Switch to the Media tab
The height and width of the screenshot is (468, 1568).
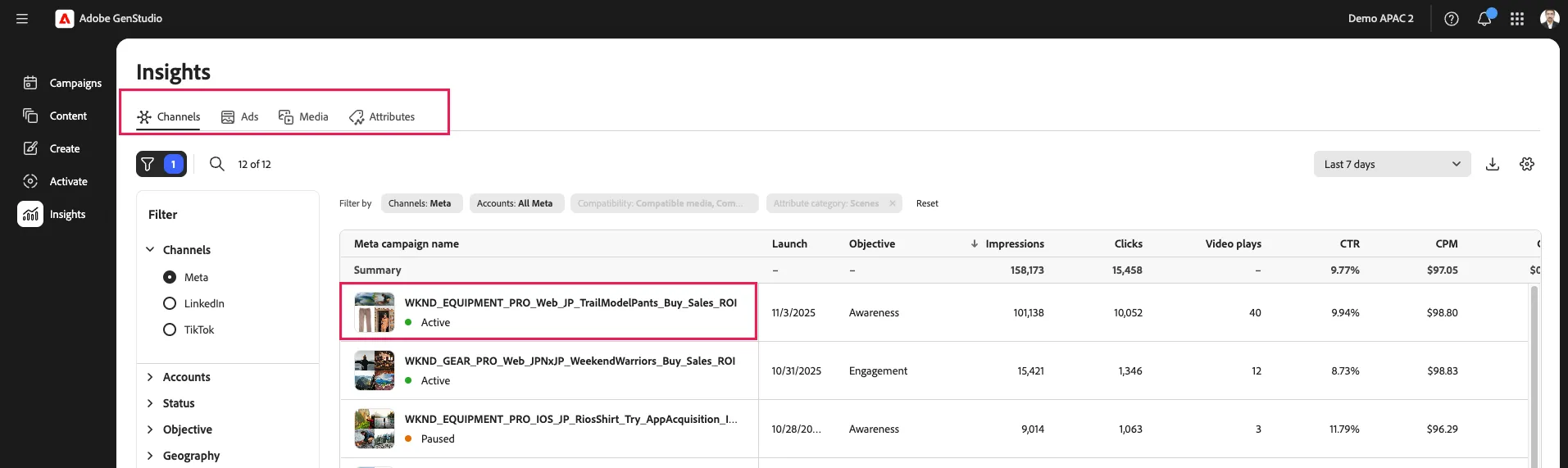[303, 116]
